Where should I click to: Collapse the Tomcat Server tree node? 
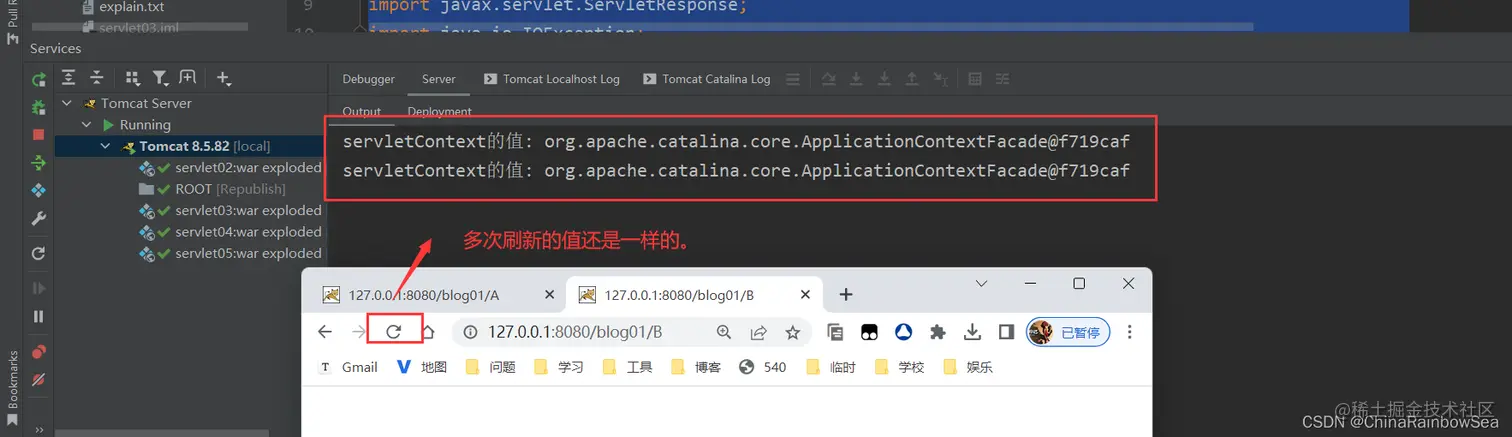(67, 103)
